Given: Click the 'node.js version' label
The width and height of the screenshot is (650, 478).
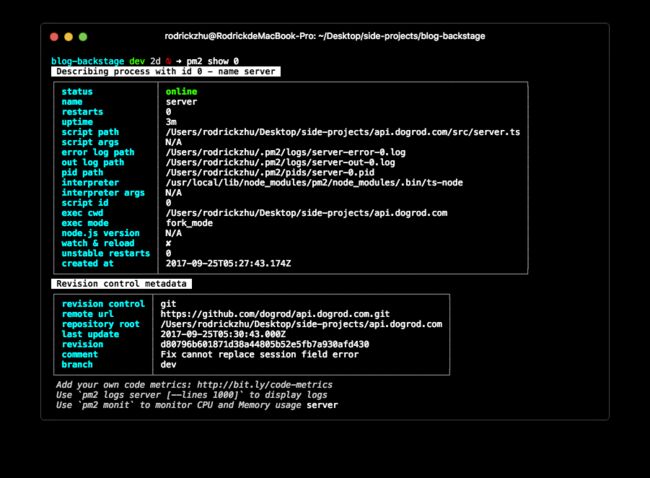Looking at the screenshot, I should tap(101, 233).
